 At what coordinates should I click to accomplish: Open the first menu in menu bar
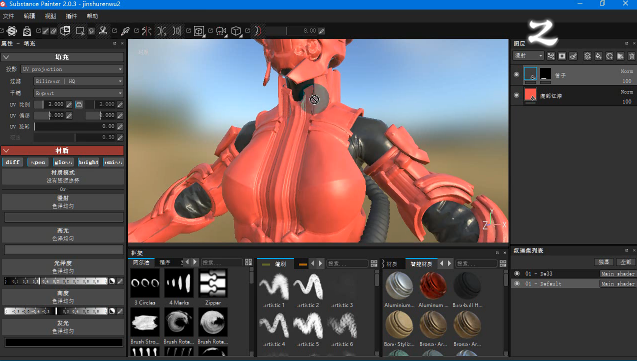(8, 16)
